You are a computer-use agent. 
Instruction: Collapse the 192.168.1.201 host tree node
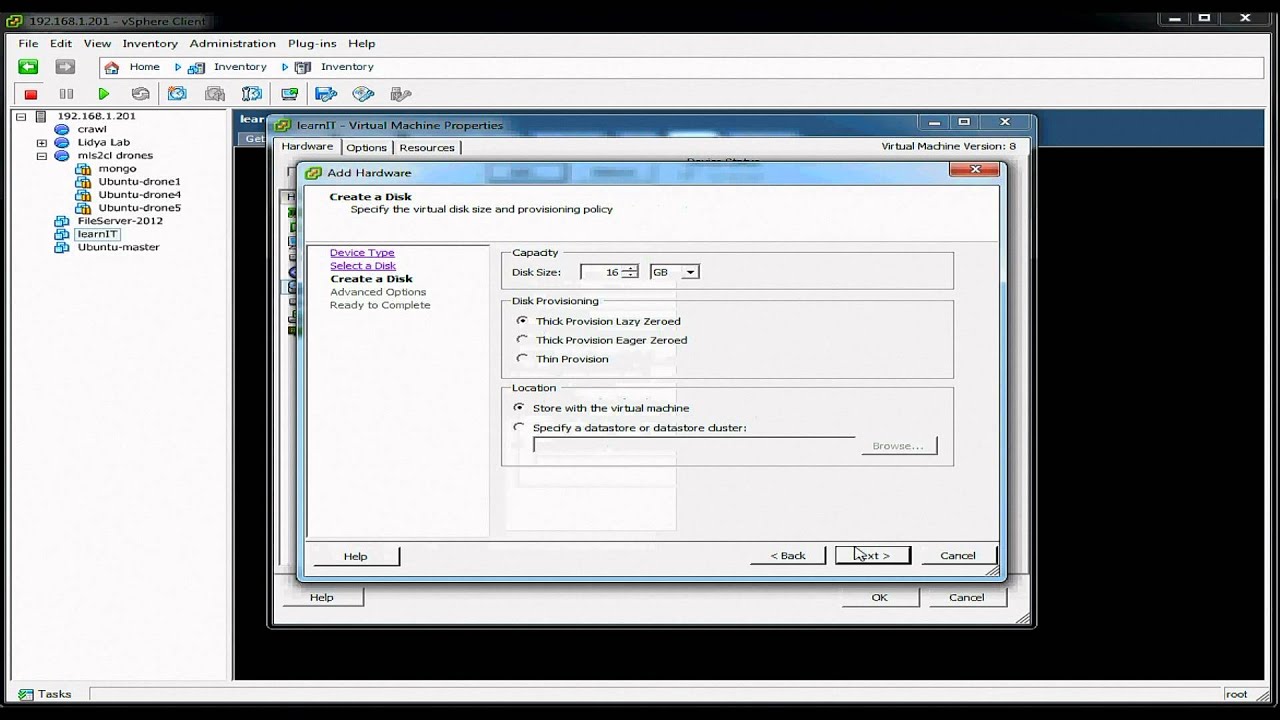click(x=21, y=117)
